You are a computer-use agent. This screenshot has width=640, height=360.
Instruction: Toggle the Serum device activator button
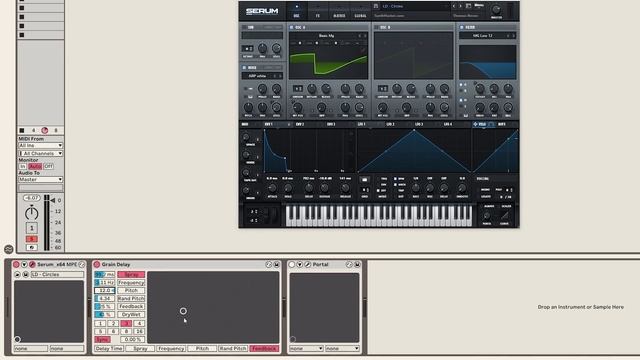pyautogui.click(x=16, y=264)
